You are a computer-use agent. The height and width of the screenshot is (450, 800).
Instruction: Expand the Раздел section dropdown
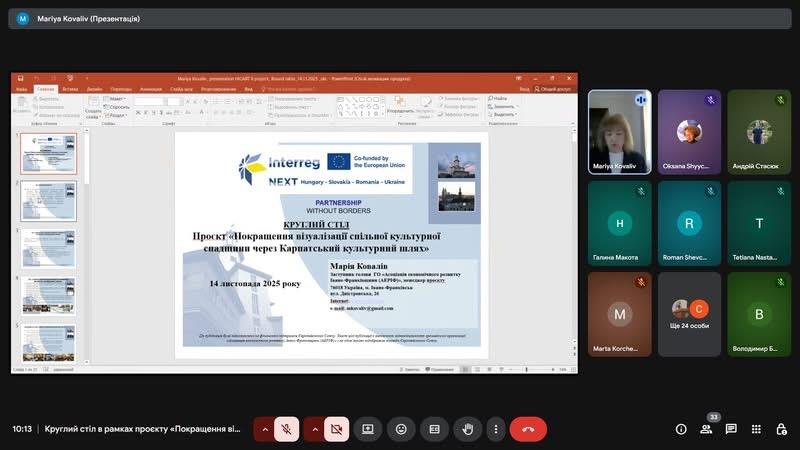click(x=115, y=115)
